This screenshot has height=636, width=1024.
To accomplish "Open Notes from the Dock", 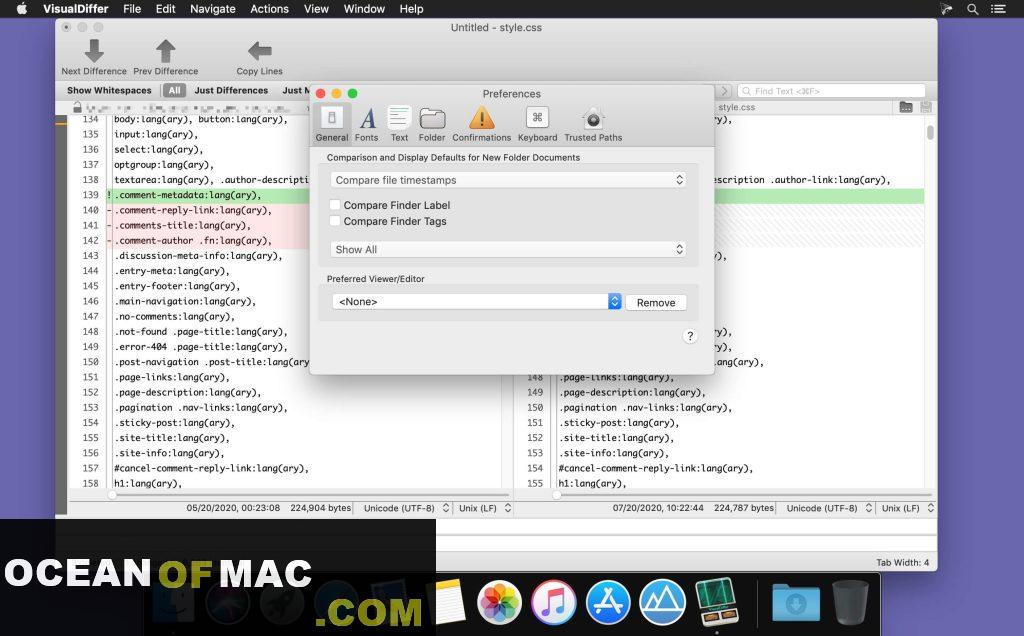I will (x=449, y=602).
